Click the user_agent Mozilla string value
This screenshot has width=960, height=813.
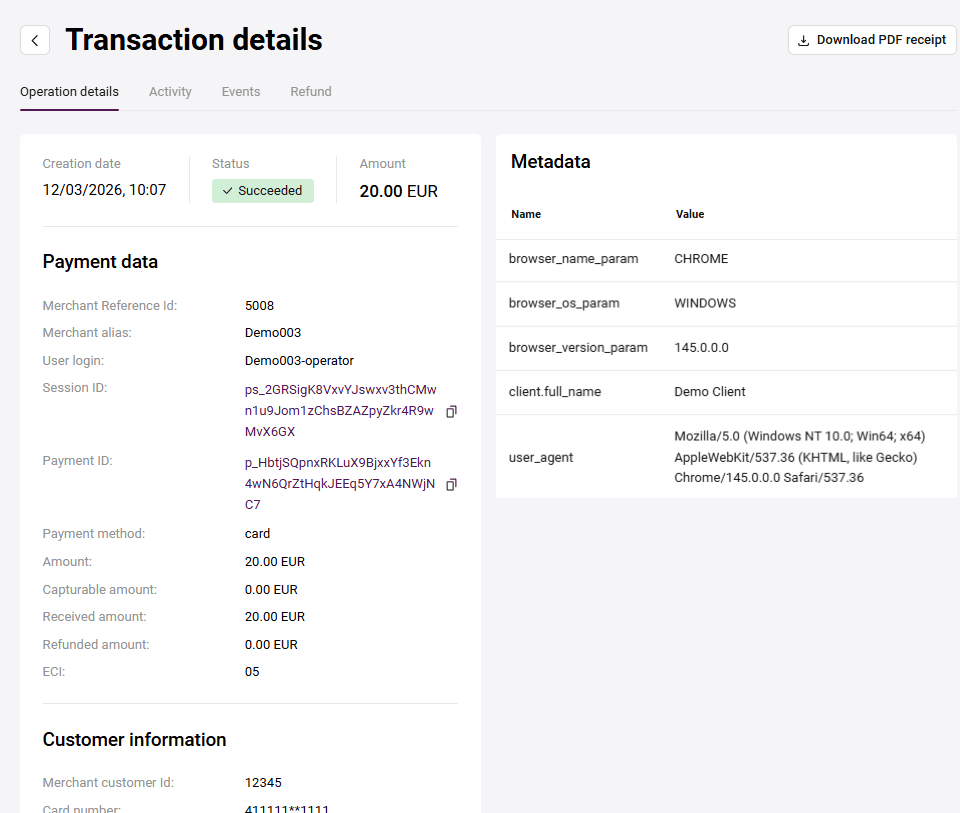[x=799, y=457]
